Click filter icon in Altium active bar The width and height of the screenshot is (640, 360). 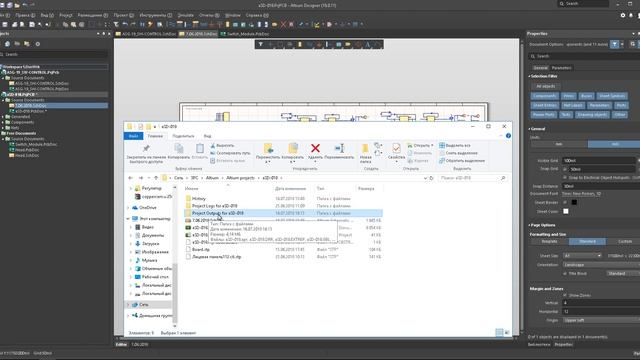(260, 44)
